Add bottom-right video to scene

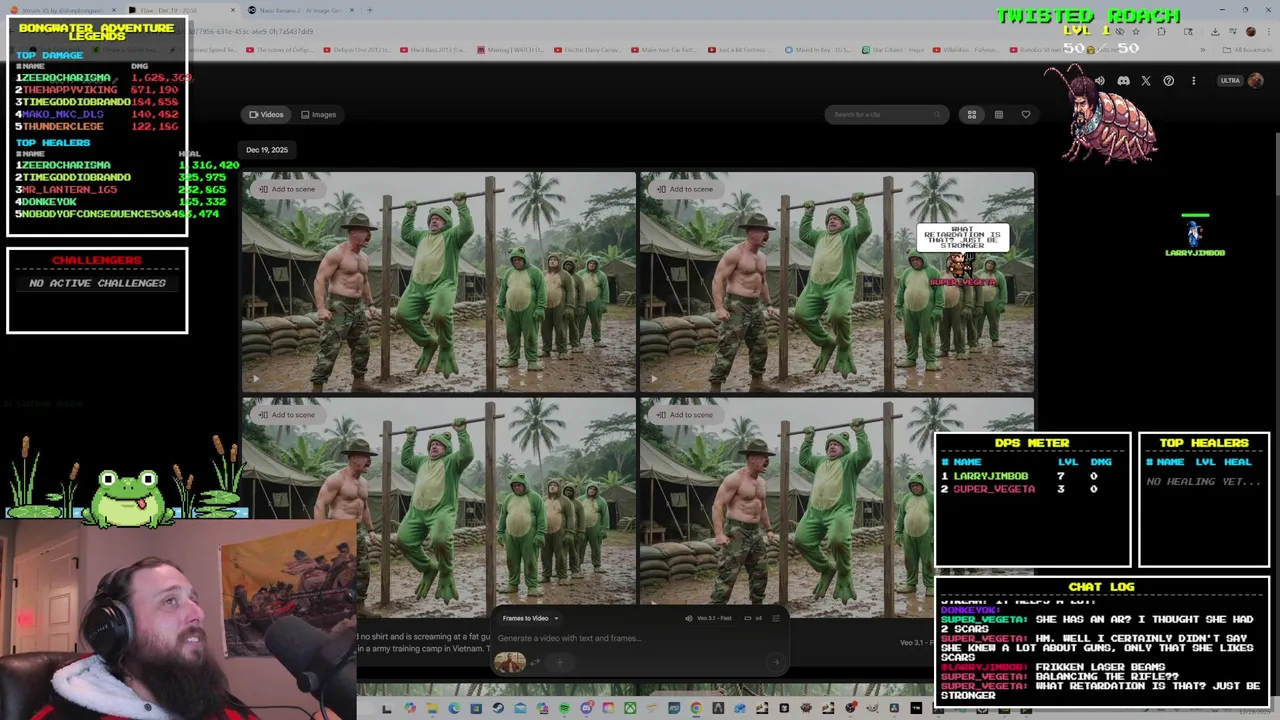tap(685, 415)
